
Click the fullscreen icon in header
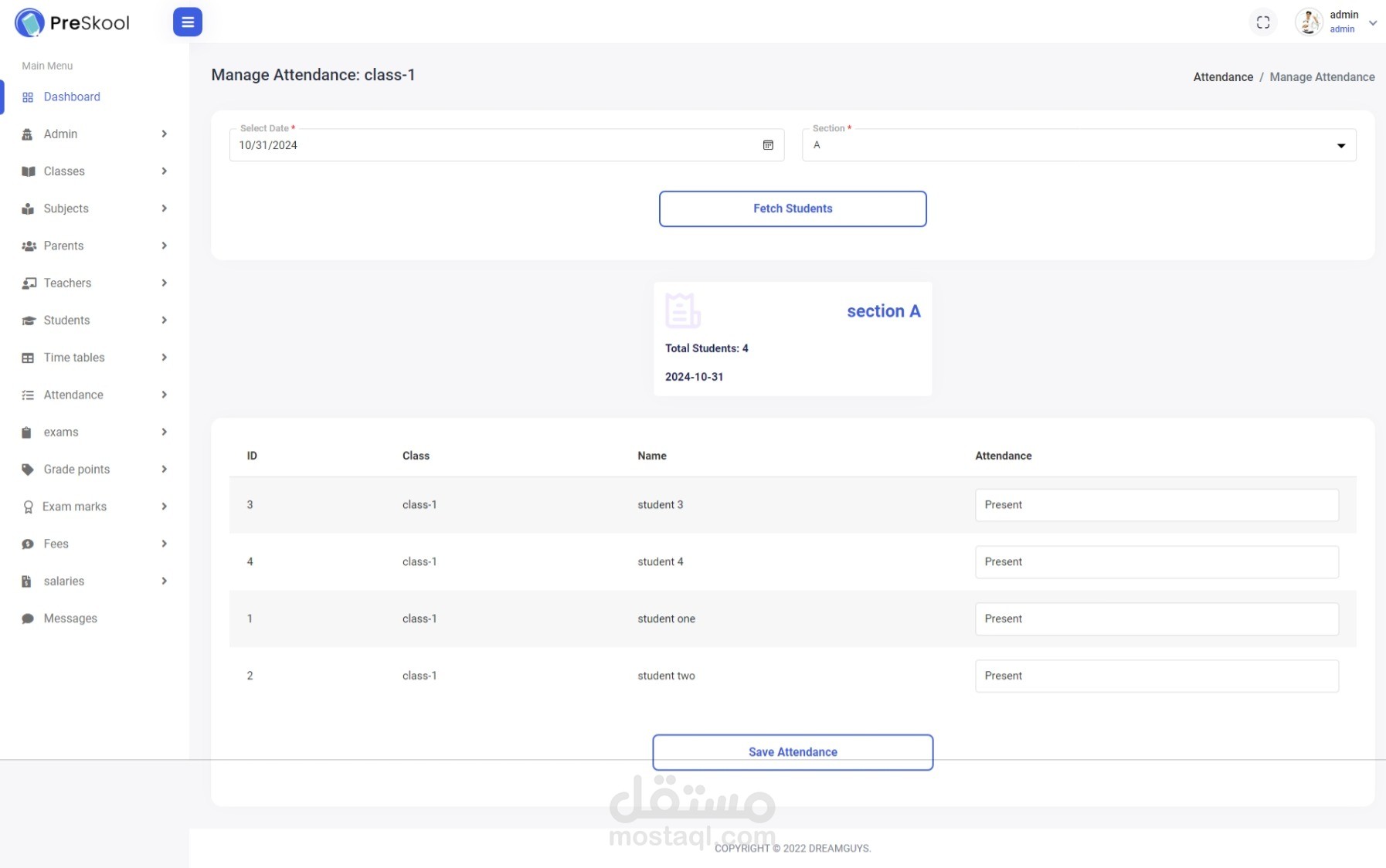pyautogui.click(x=1263, y=22)
